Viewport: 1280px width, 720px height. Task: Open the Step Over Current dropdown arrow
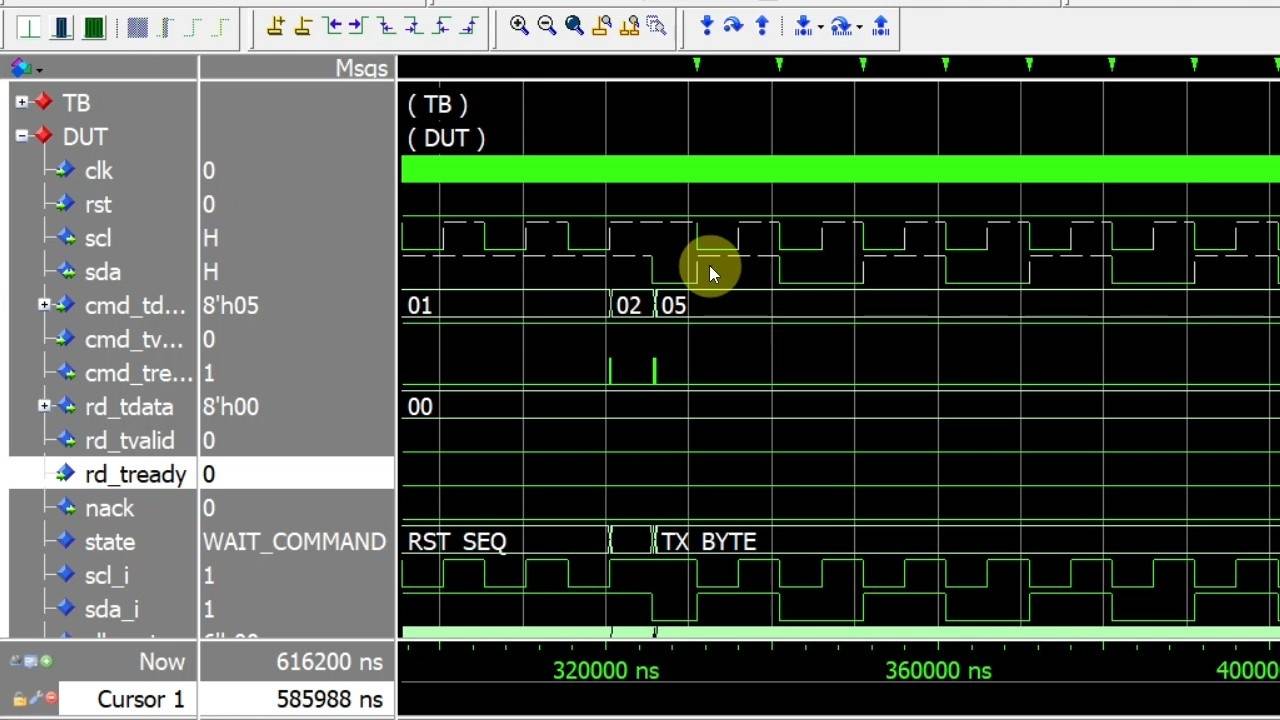point(859,27)
